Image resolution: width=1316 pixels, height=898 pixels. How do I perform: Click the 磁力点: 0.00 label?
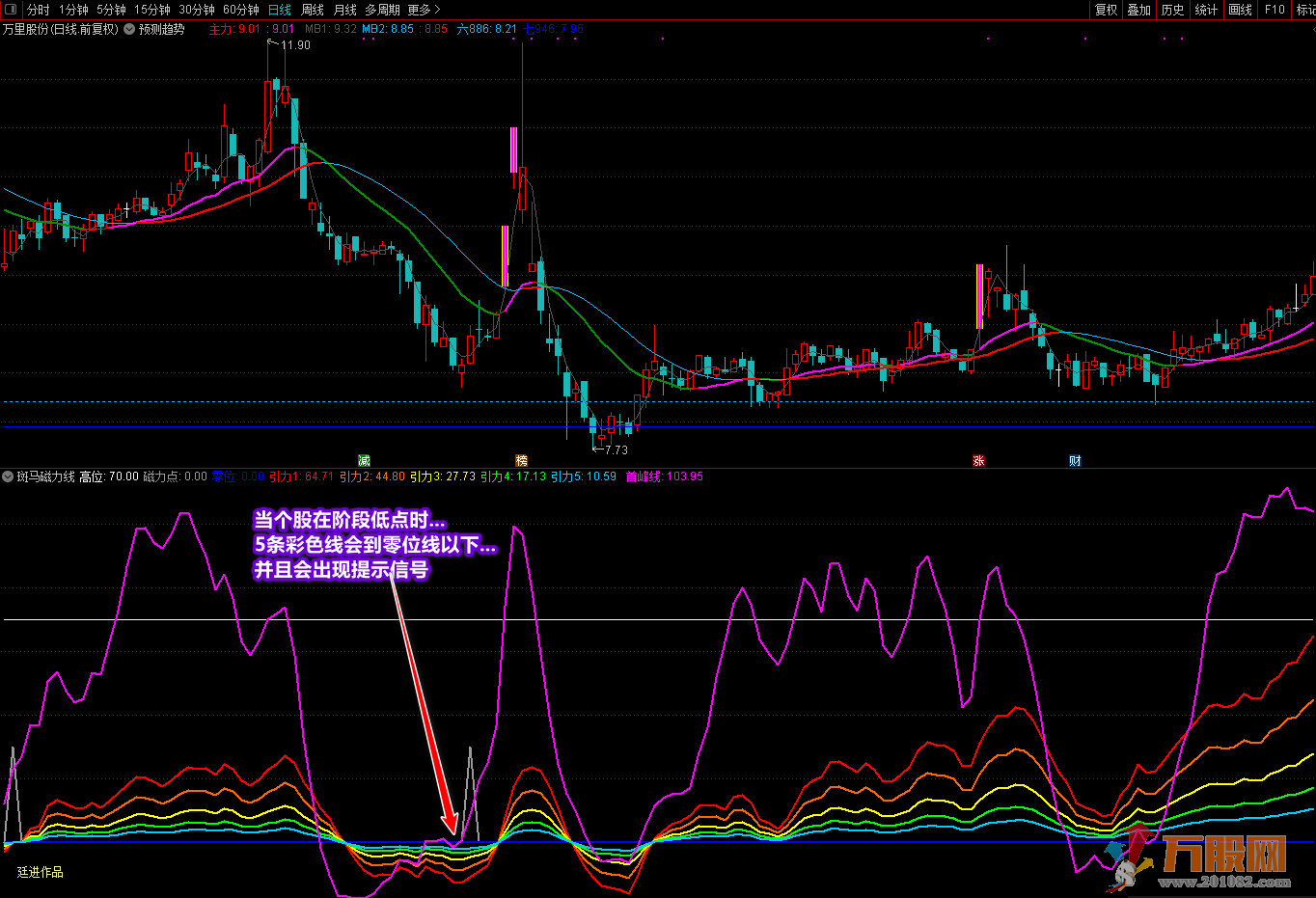click(176, 476)
